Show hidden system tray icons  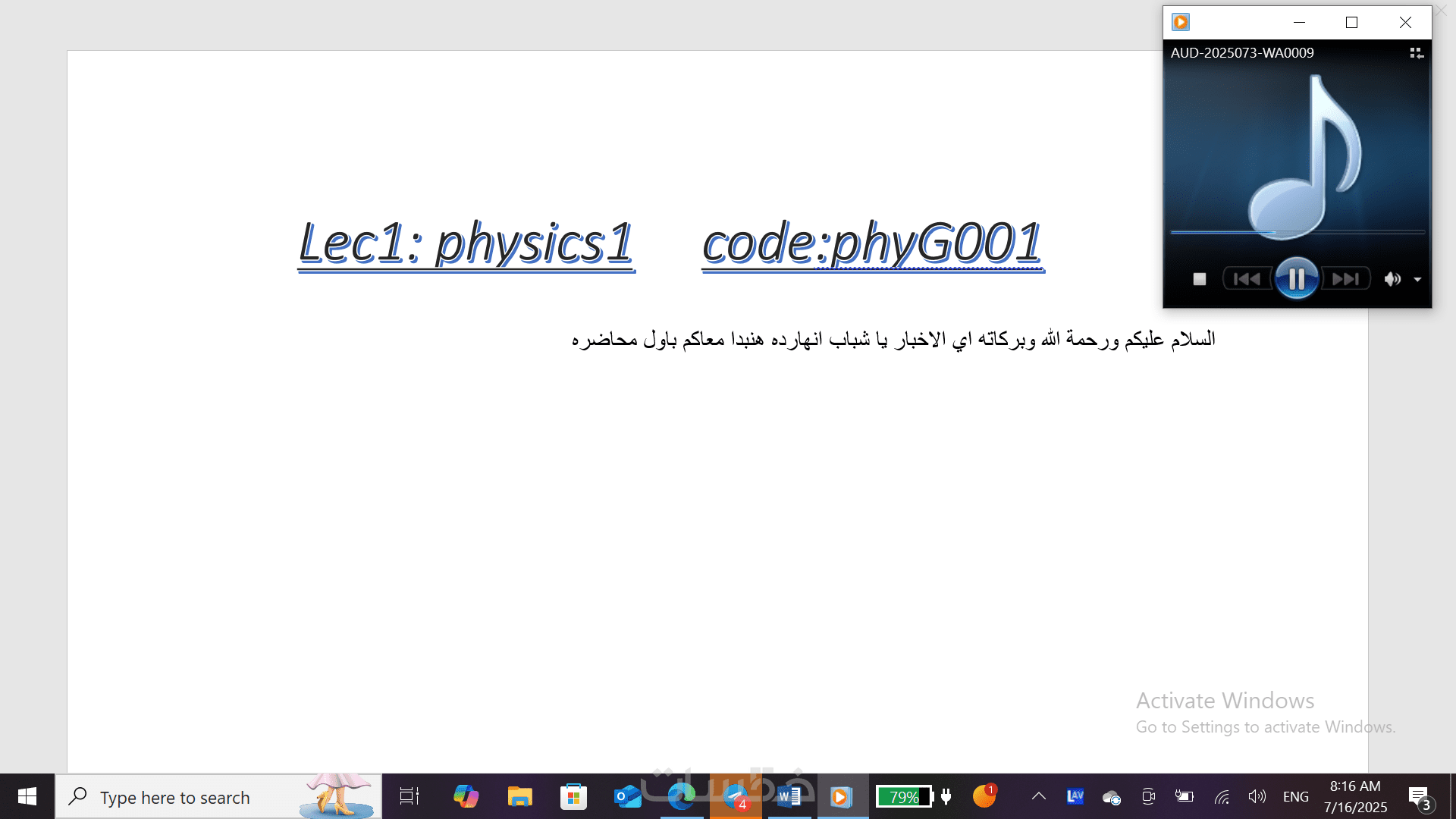pyautogui.click(x=1039, y=796)
